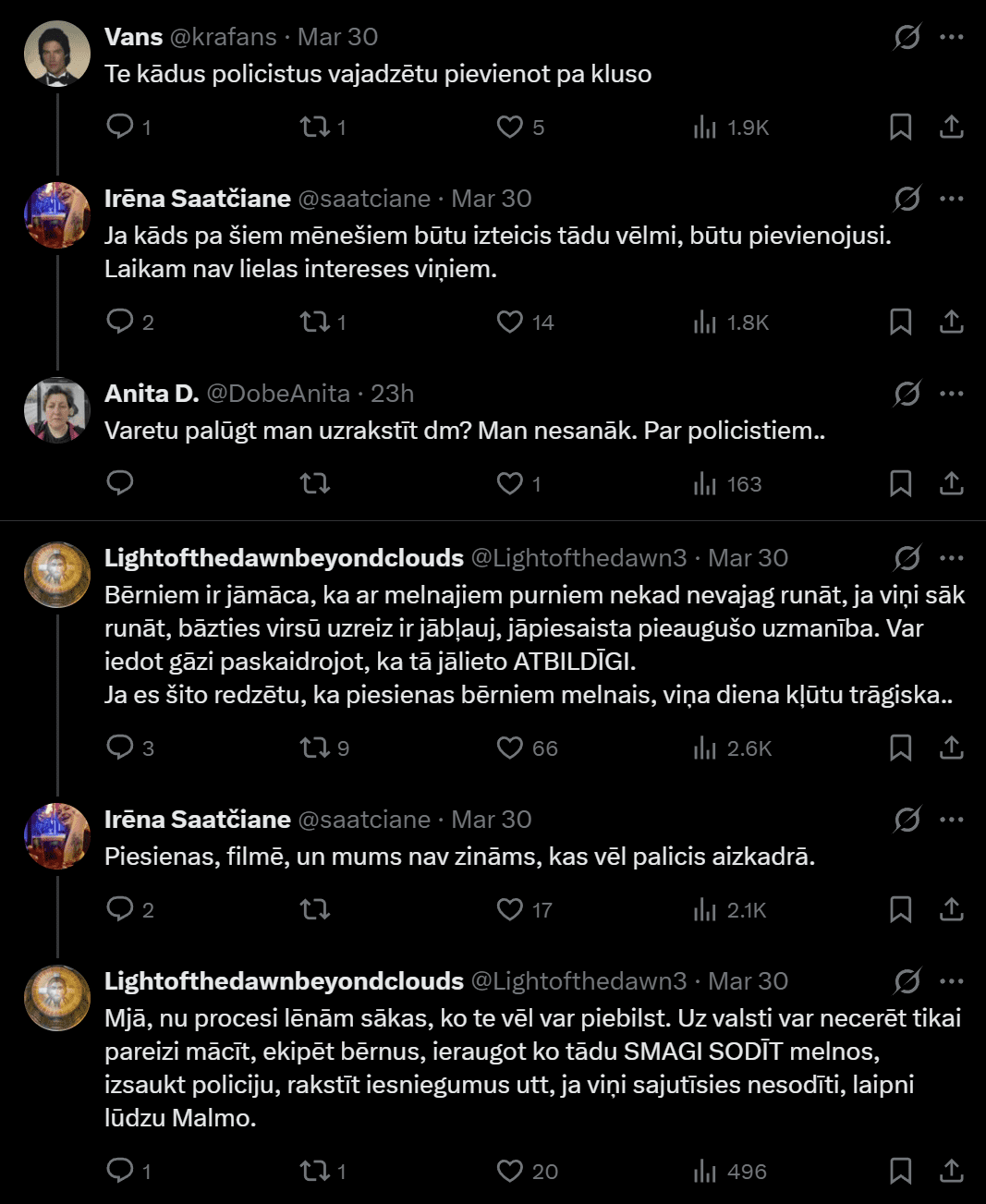Expand more menu on the last Lightofthedawnbeyondclouds tweet
Image resolution: width=986 pixels, height=1204 pixels.
(x=951, y=981)
